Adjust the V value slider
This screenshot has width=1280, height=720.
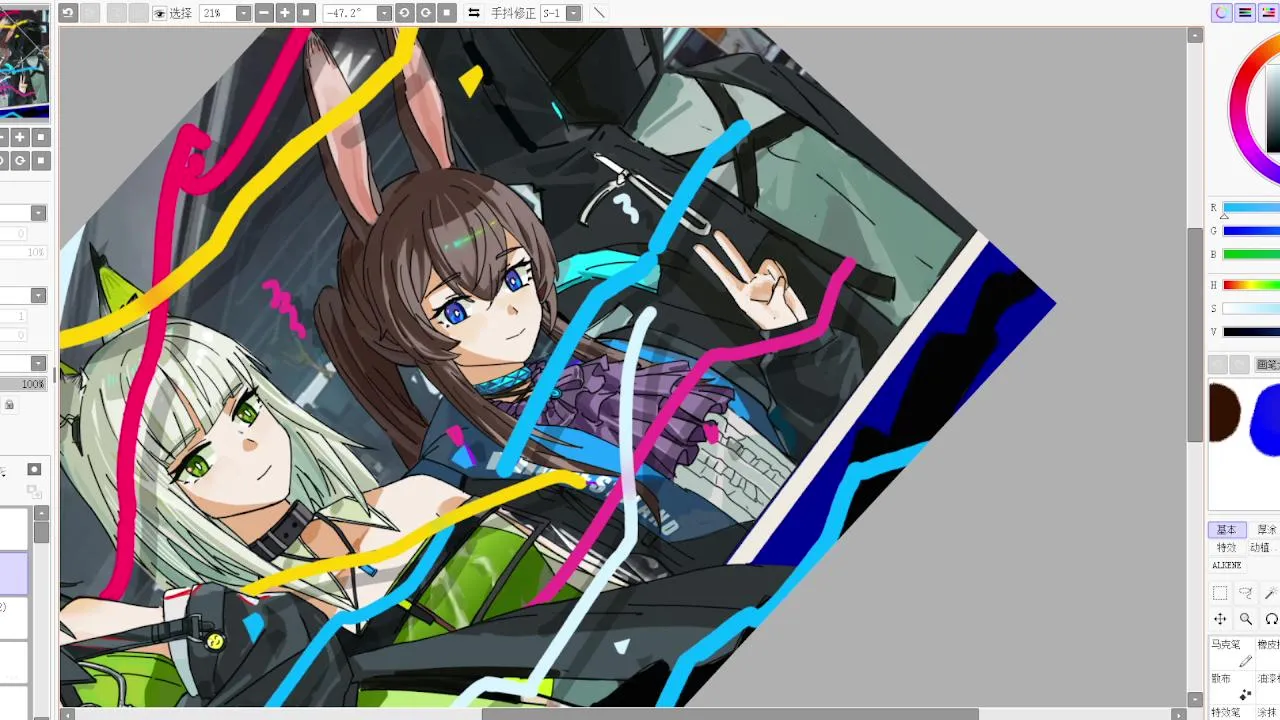[1250, 332]
